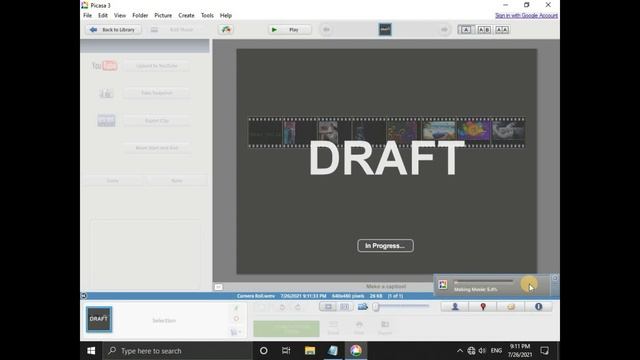Click the faded green upload button

[286, 329]
